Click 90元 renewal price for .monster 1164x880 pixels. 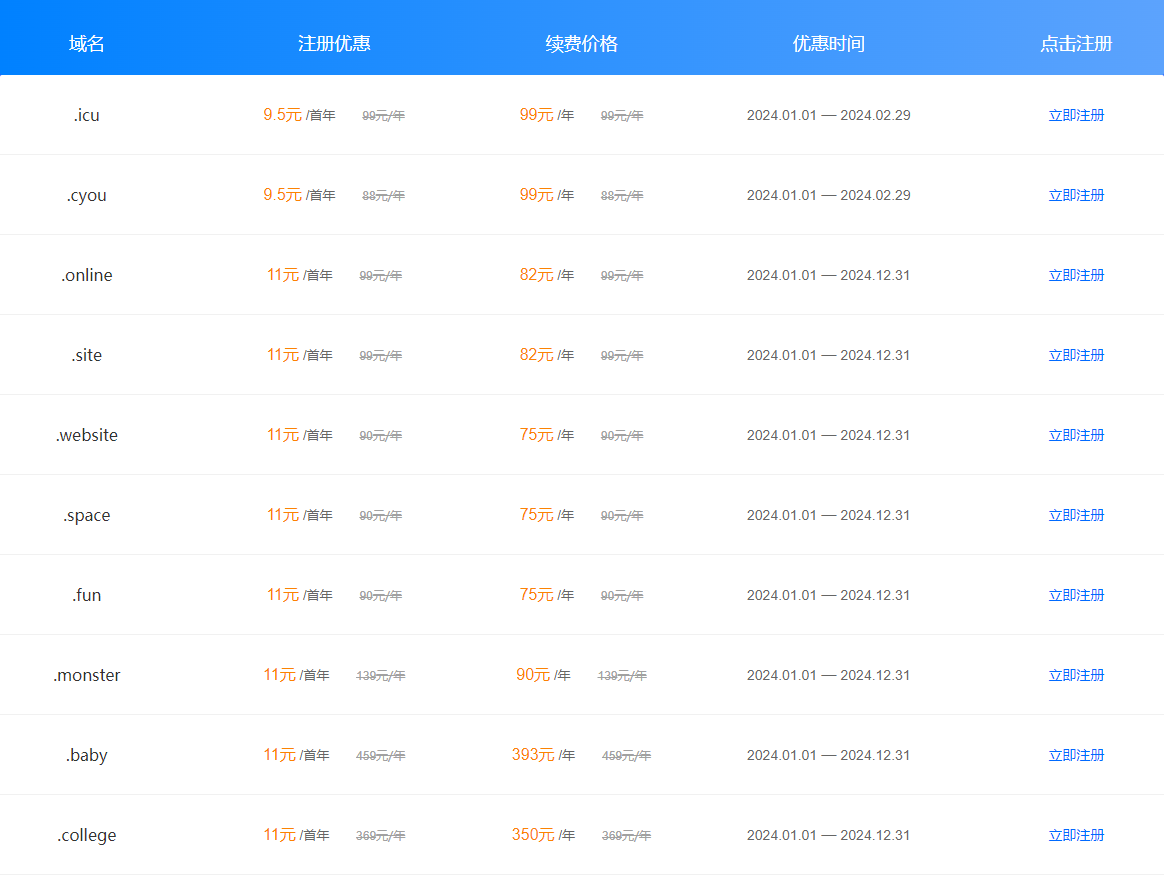pyautogui.click(x=533, y=676)
